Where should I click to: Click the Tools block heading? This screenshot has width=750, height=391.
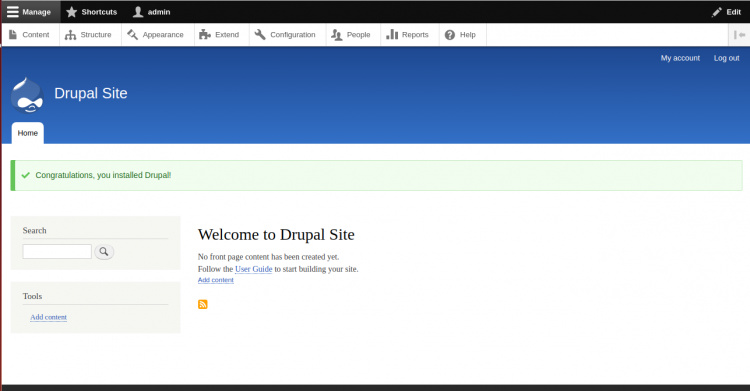(x=32, y=296)
